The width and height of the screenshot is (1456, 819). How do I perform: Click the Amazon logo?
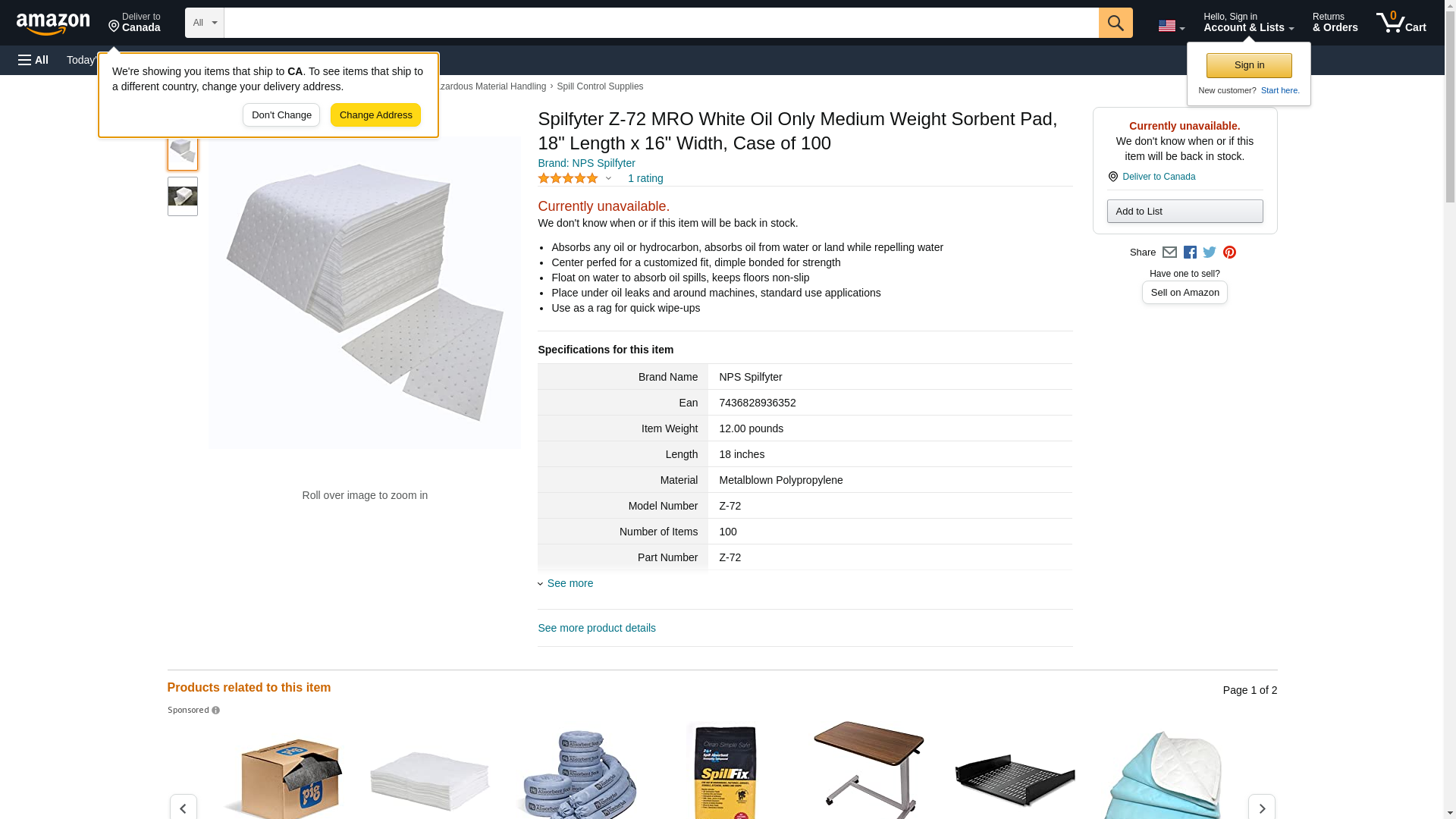pyautogui.click(x=53, y=24)
